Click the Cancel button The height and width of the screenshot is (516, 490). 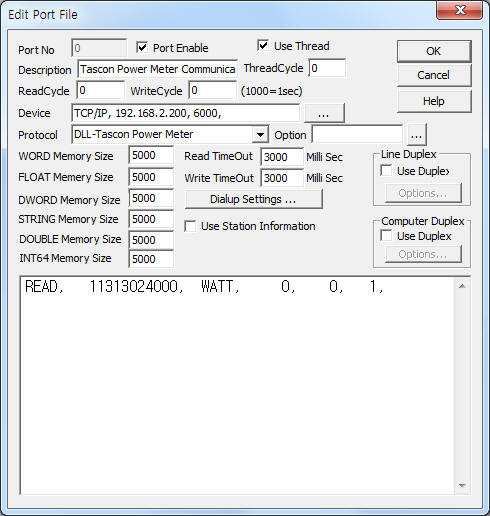pyautogui.click(x=434, y=75)
